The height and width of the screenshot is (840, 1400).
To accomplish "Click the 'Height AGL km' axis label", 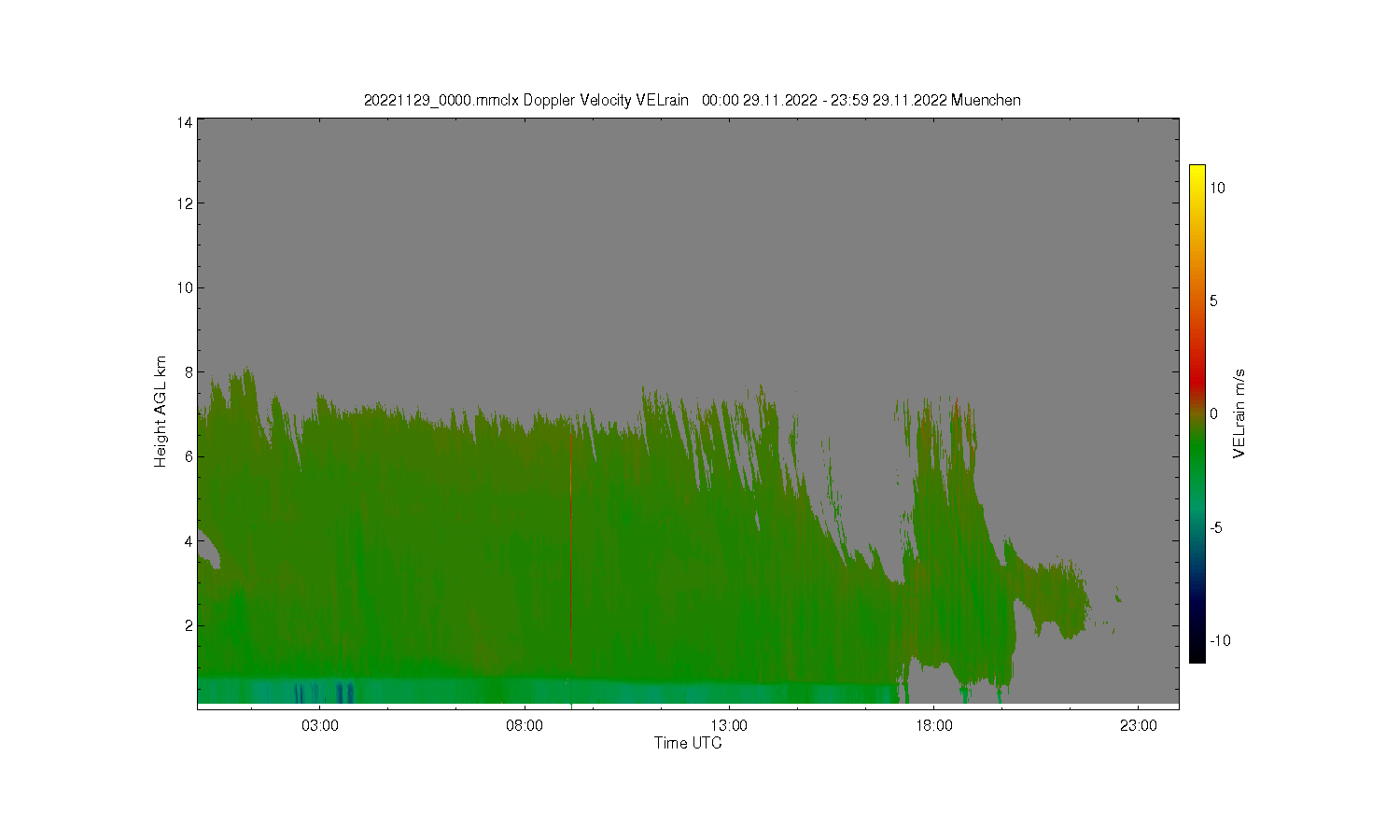I will click(x=161, y=412).
